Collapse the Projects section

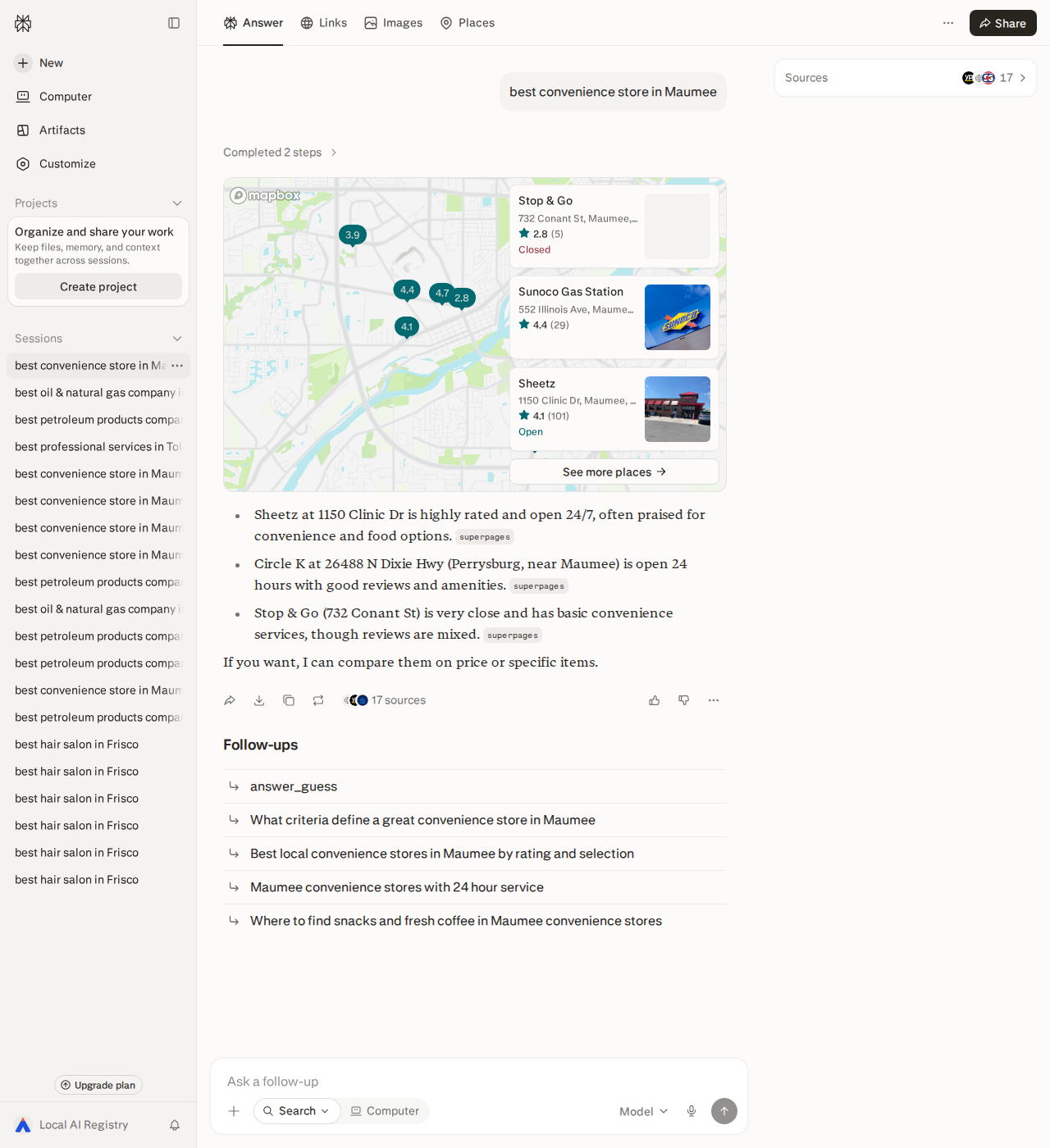(177, 203)
